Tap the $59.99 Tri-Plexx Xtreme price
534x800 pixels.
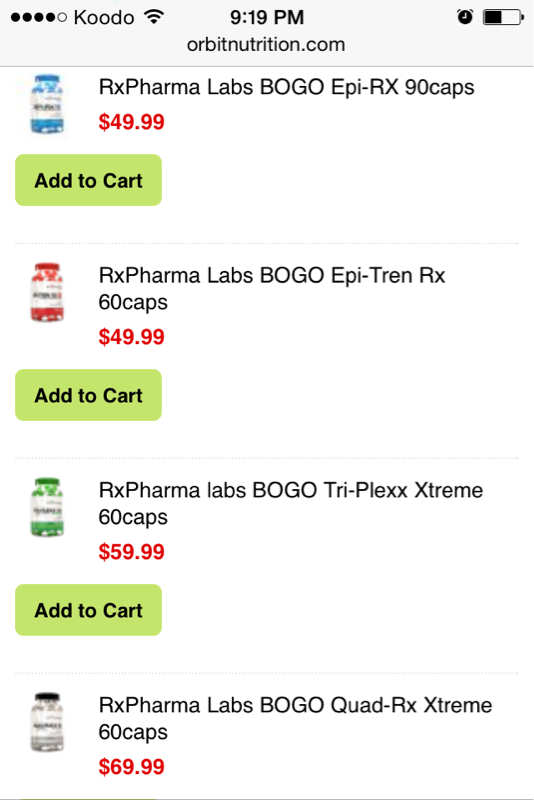point(132,552)
